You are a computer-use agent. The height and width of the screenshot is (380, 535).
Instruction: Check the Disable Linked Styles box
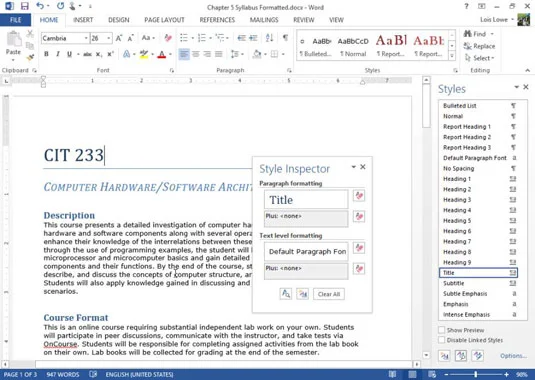pyautogui.click(x=442, y=340)
